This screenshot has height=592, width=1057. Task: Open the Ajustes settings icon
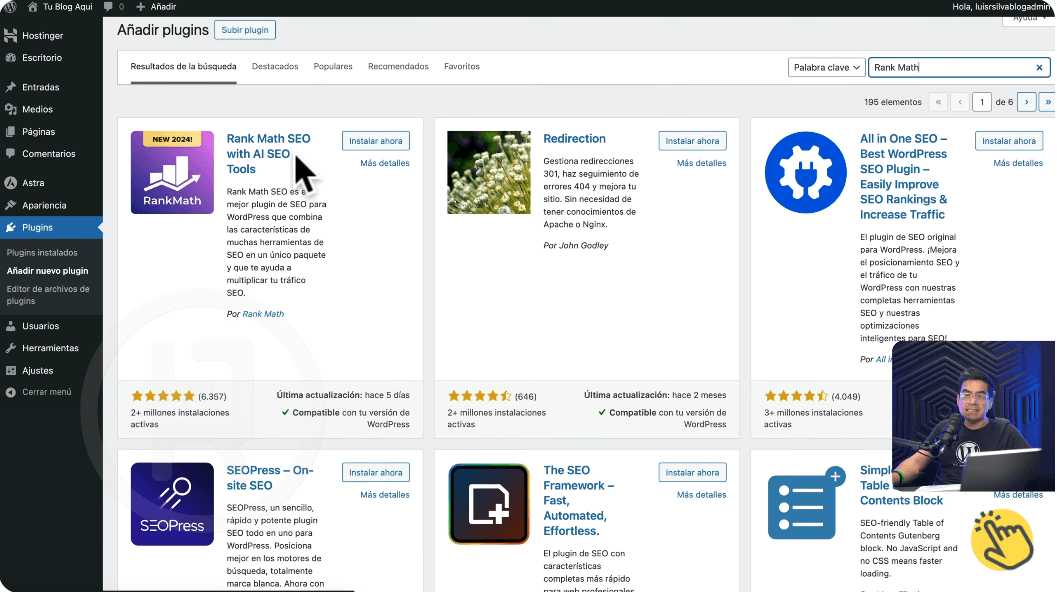point(10,370)
